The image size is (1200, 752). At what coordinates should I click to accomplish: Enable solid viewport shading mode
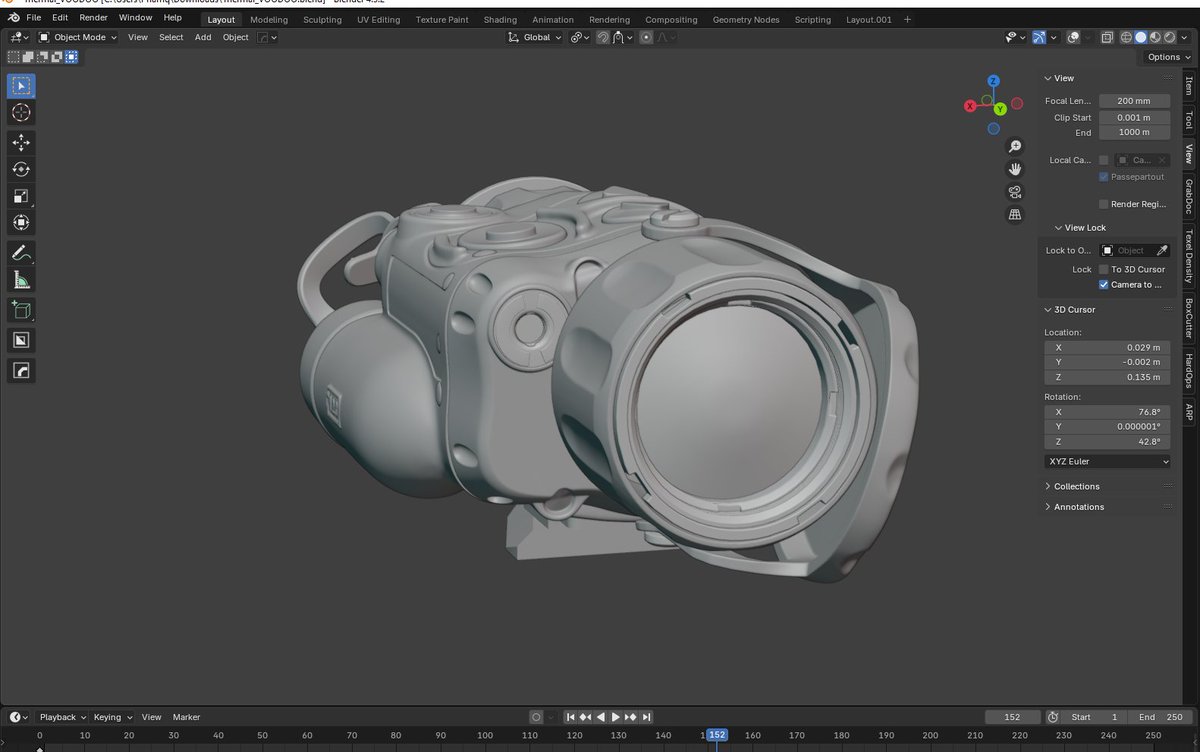tap(1141, 37)
